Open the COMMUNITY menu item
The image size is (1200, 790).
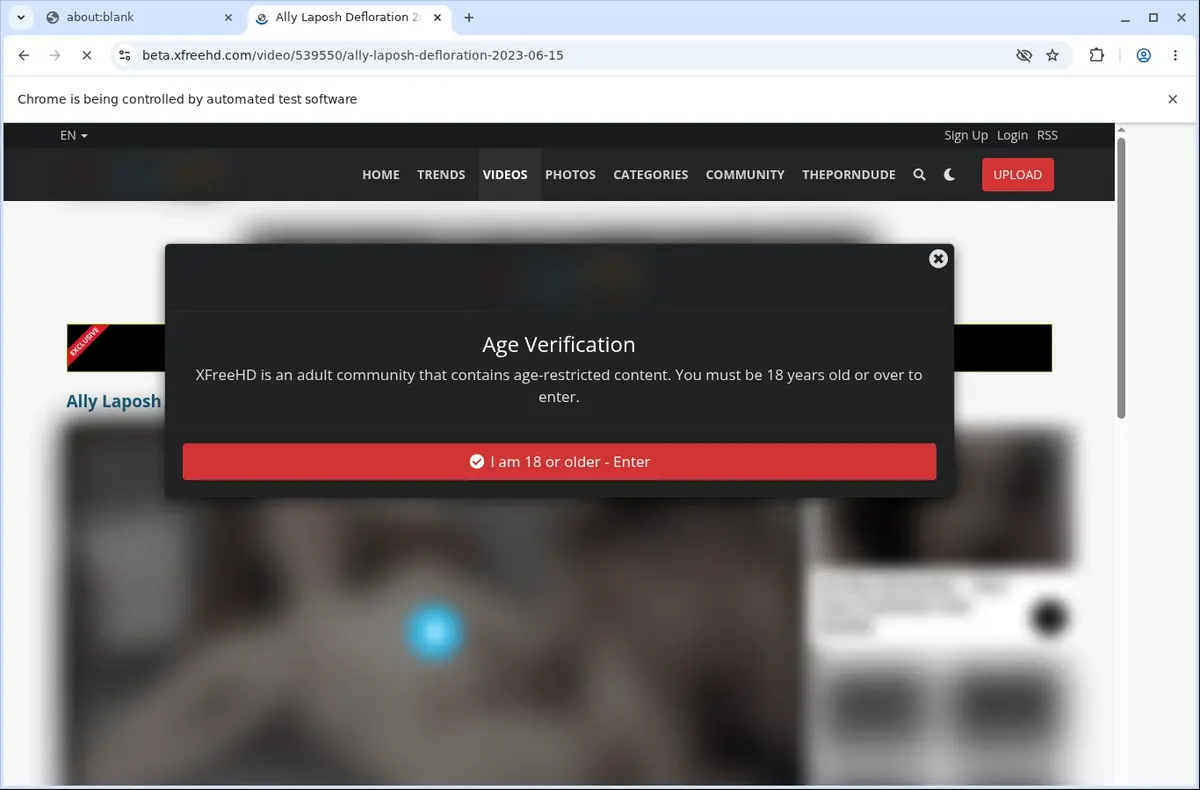(745, 174)
